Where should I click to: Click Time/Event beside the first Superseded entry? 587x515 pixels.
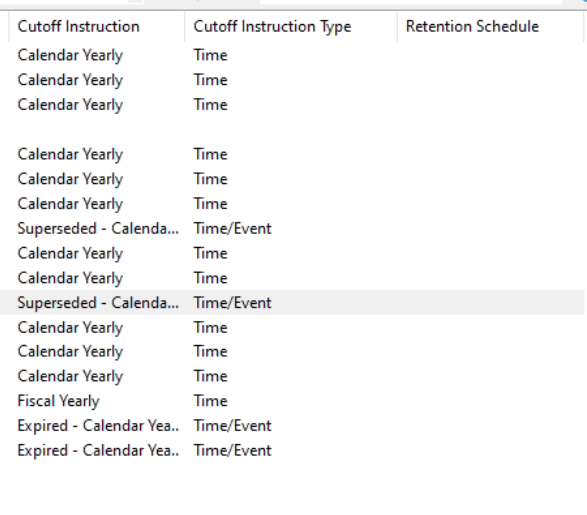pos(232,228)
